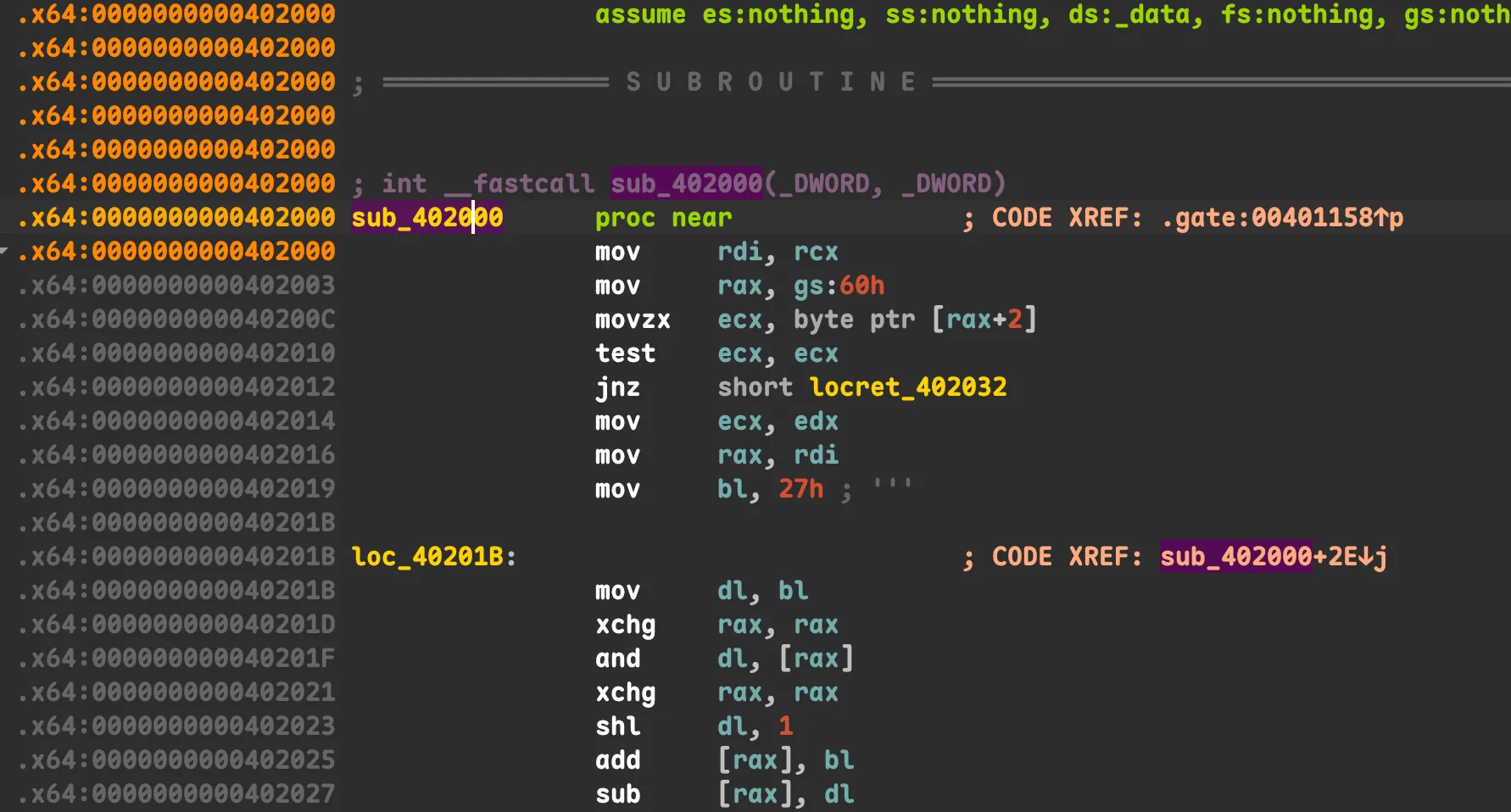The height and width of the screenshot is (812, 1511).
Task: Open the .gate:00401158 code cross-reference
Action: click(x=1282, y=218)
